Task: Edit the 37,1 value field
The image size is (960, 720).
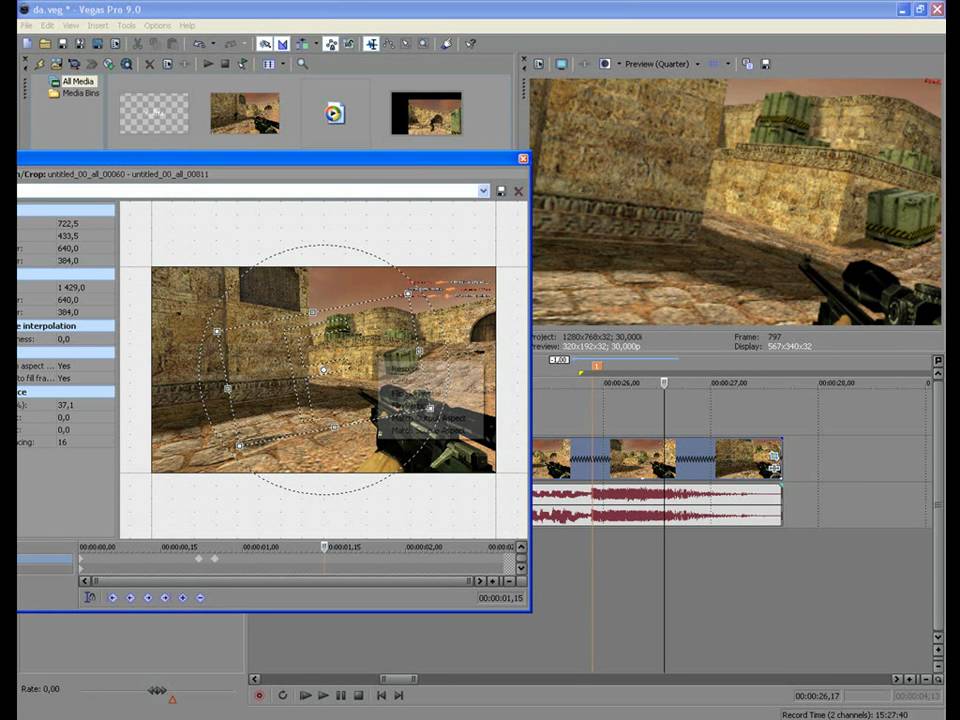Action: 85,405
